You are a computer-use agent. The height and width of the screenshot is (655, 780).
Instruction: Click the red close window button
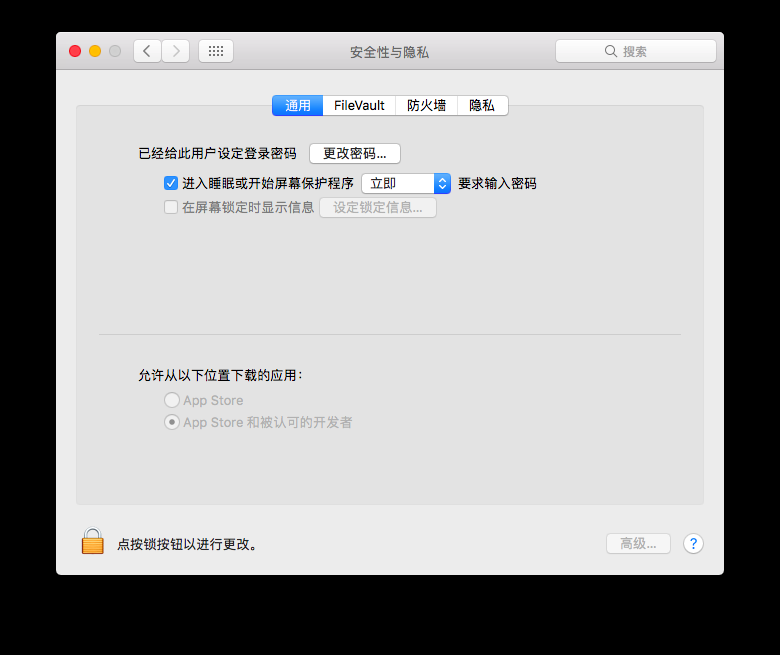coord(75,51)
